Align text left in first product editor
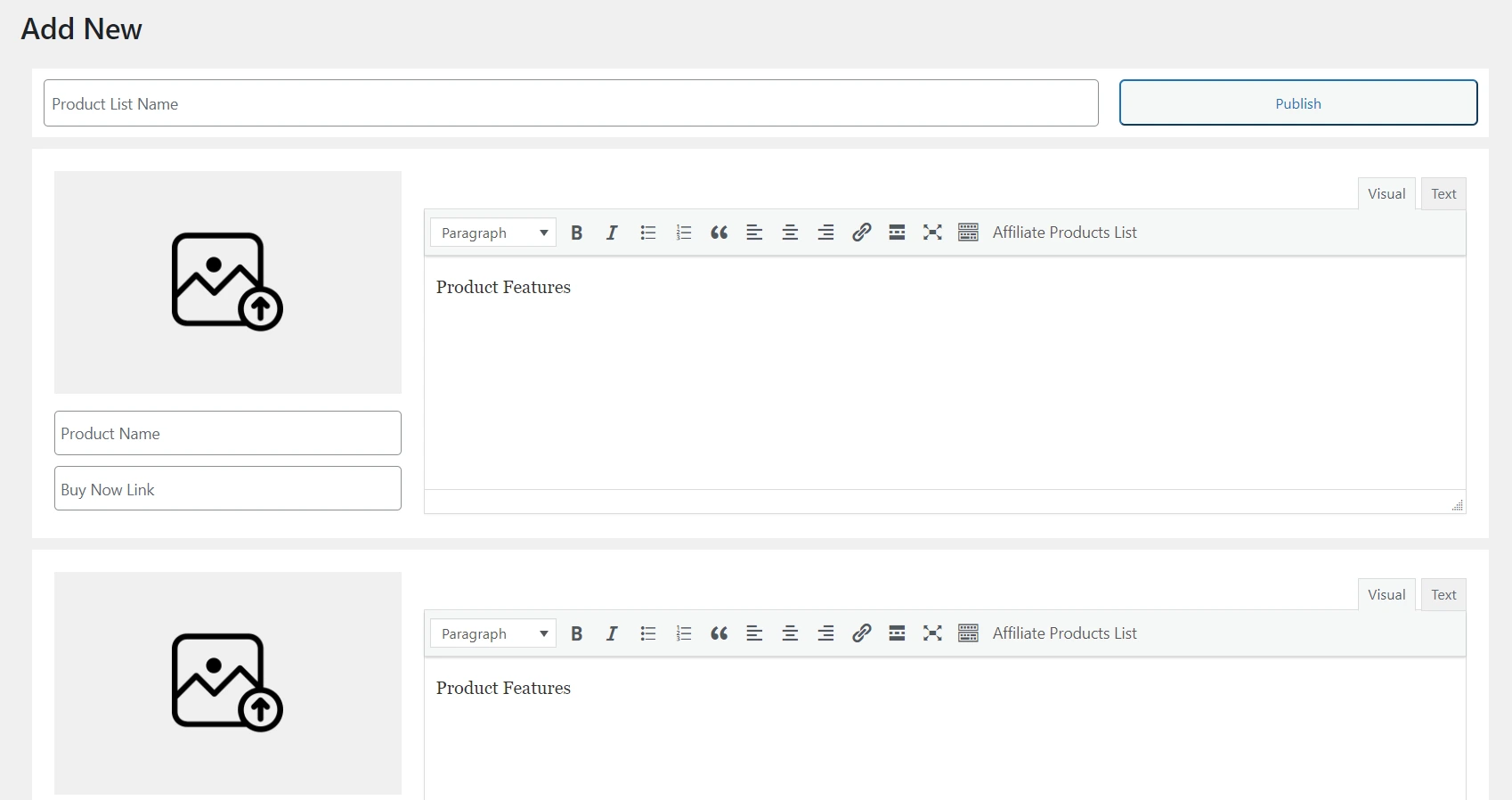Viewport: 1512px width, 800px height. pyautogui.click(x=754, y=233)
